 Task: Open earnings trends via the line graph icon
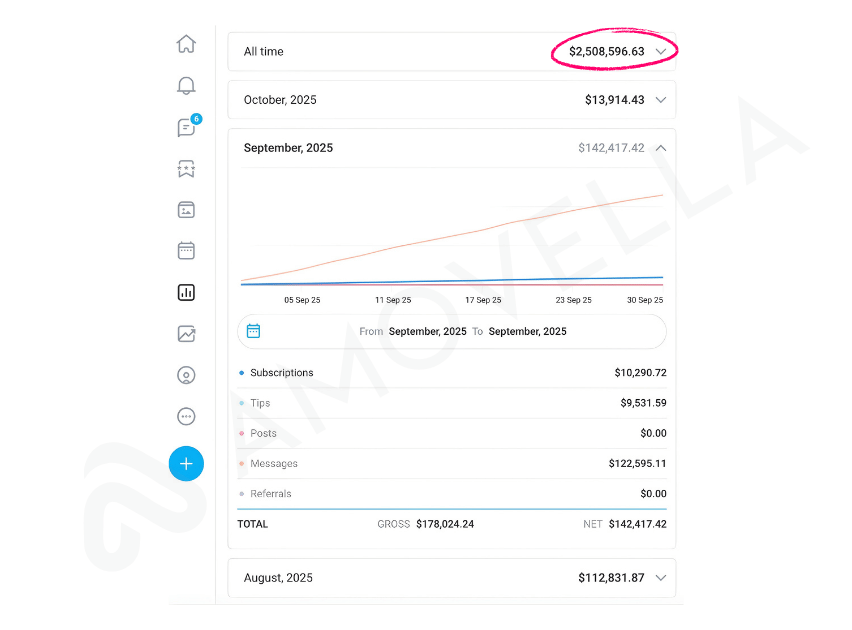point(186,334)
